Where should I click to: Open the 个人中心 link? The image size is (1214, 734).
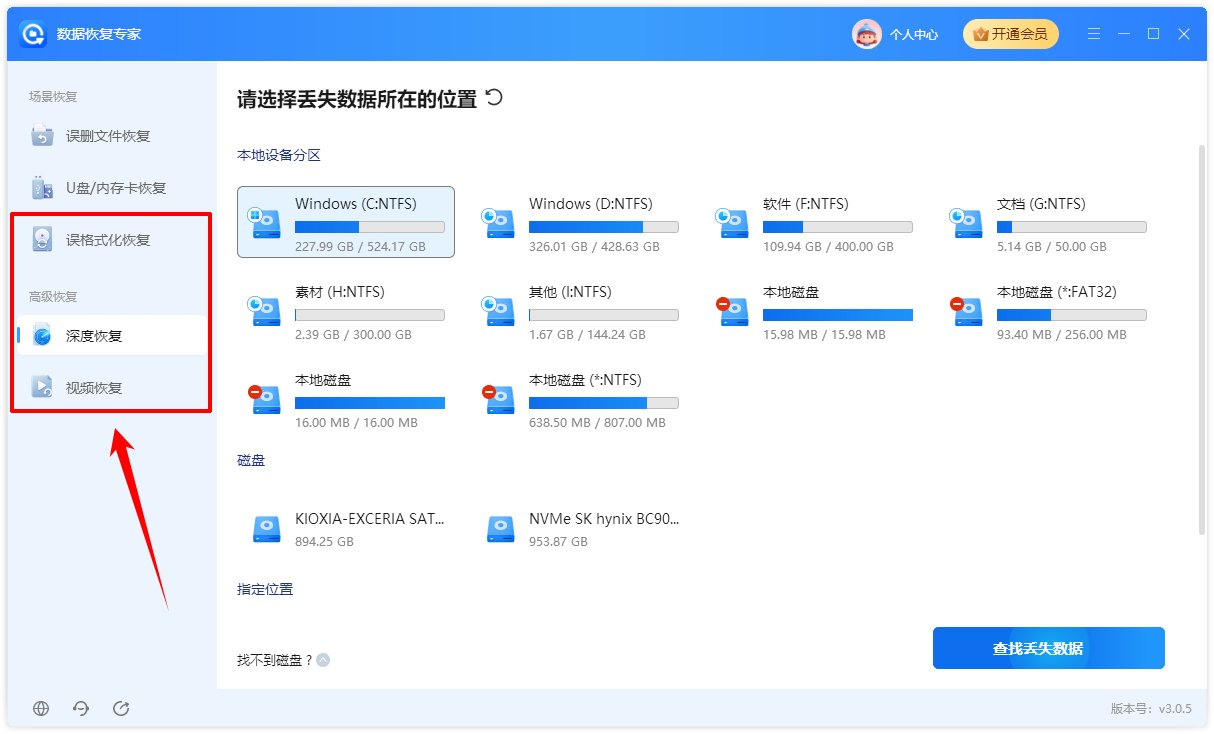pyautogui.click(x=914, y=34)
